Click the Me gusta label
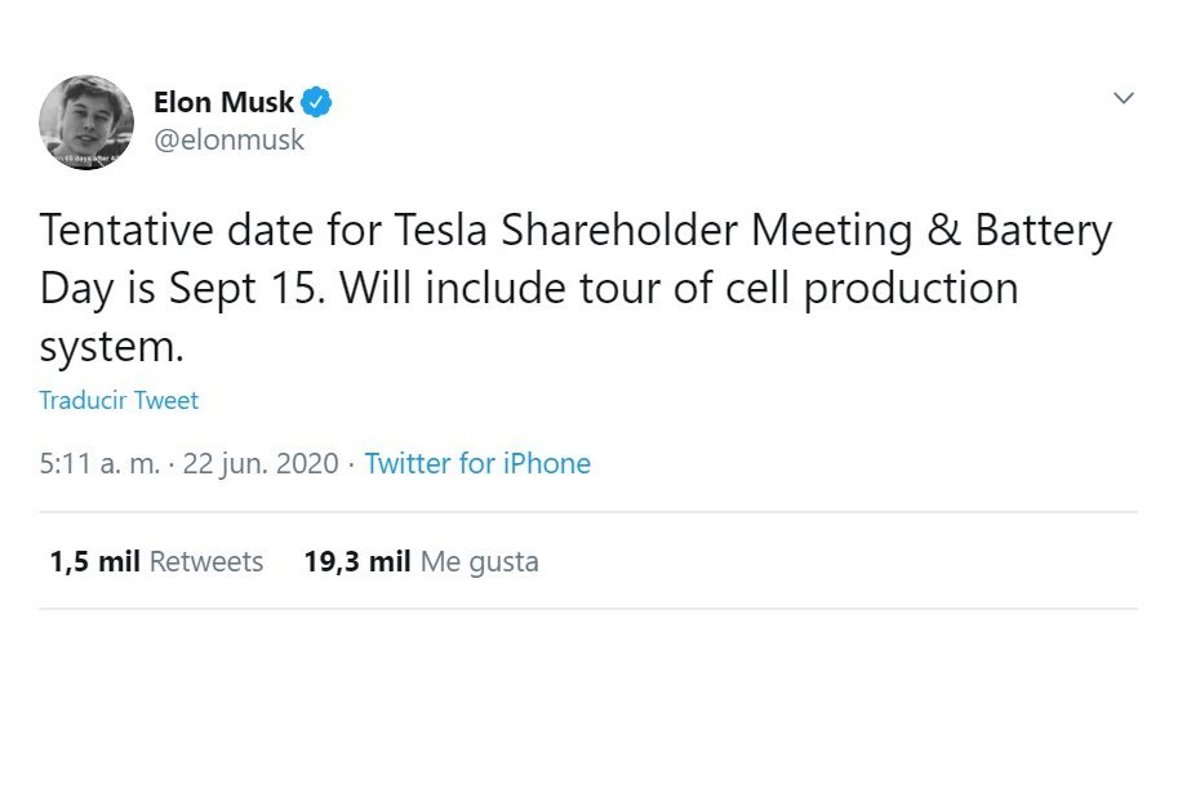Screen dimensions: 1200x801 (x=479, y=562)
